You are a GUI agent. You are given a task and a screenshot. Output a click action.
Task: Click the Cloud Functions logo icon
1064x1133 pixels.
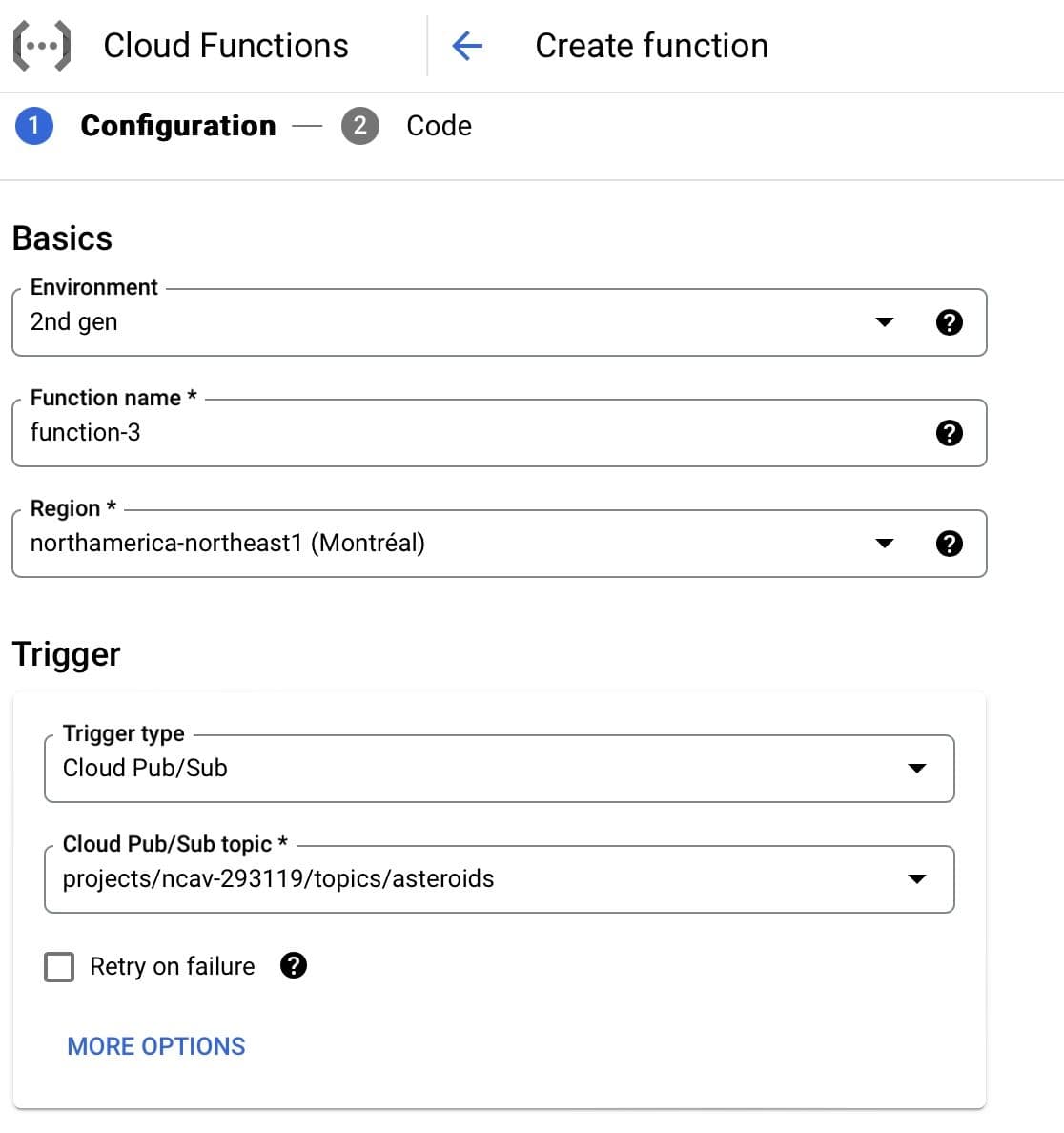[x=42, y=46]
